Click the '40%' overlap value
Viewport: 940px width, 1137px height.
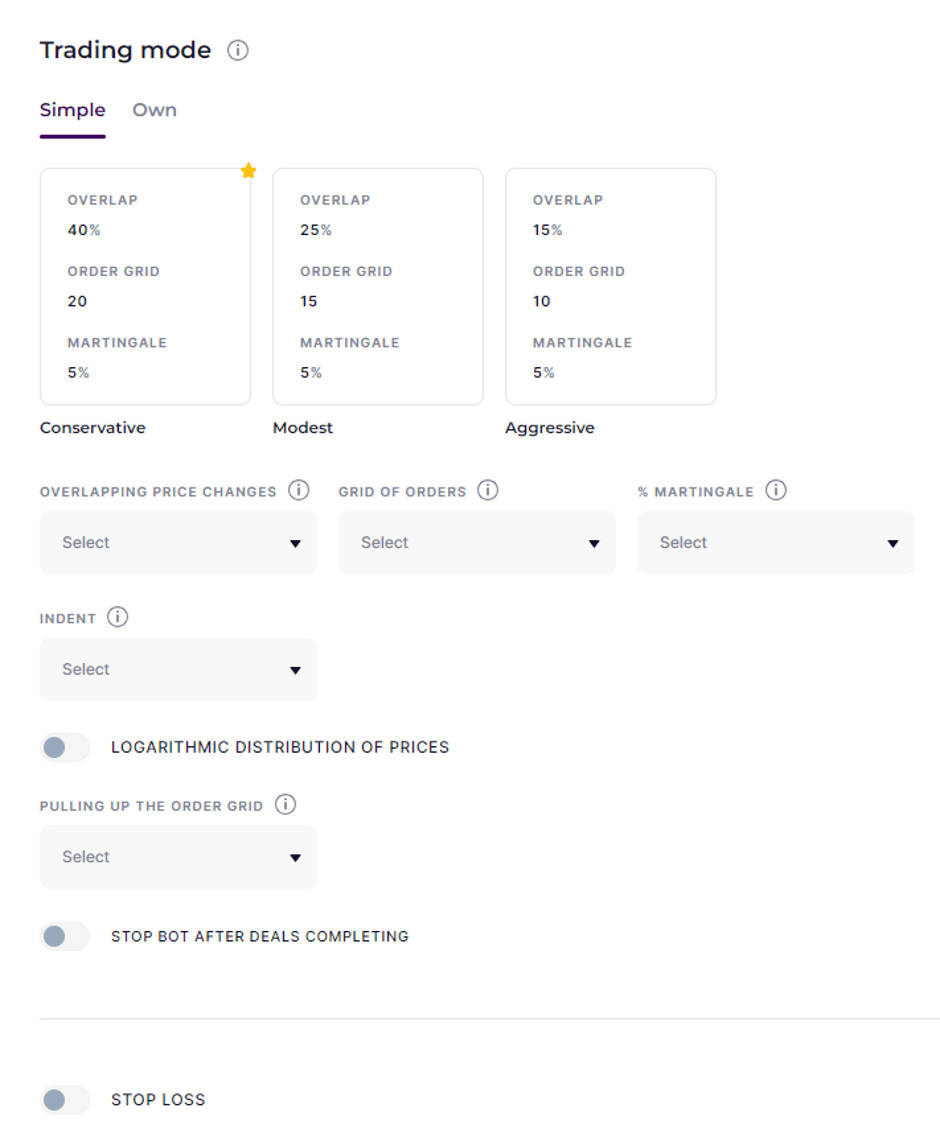[84, 230]
